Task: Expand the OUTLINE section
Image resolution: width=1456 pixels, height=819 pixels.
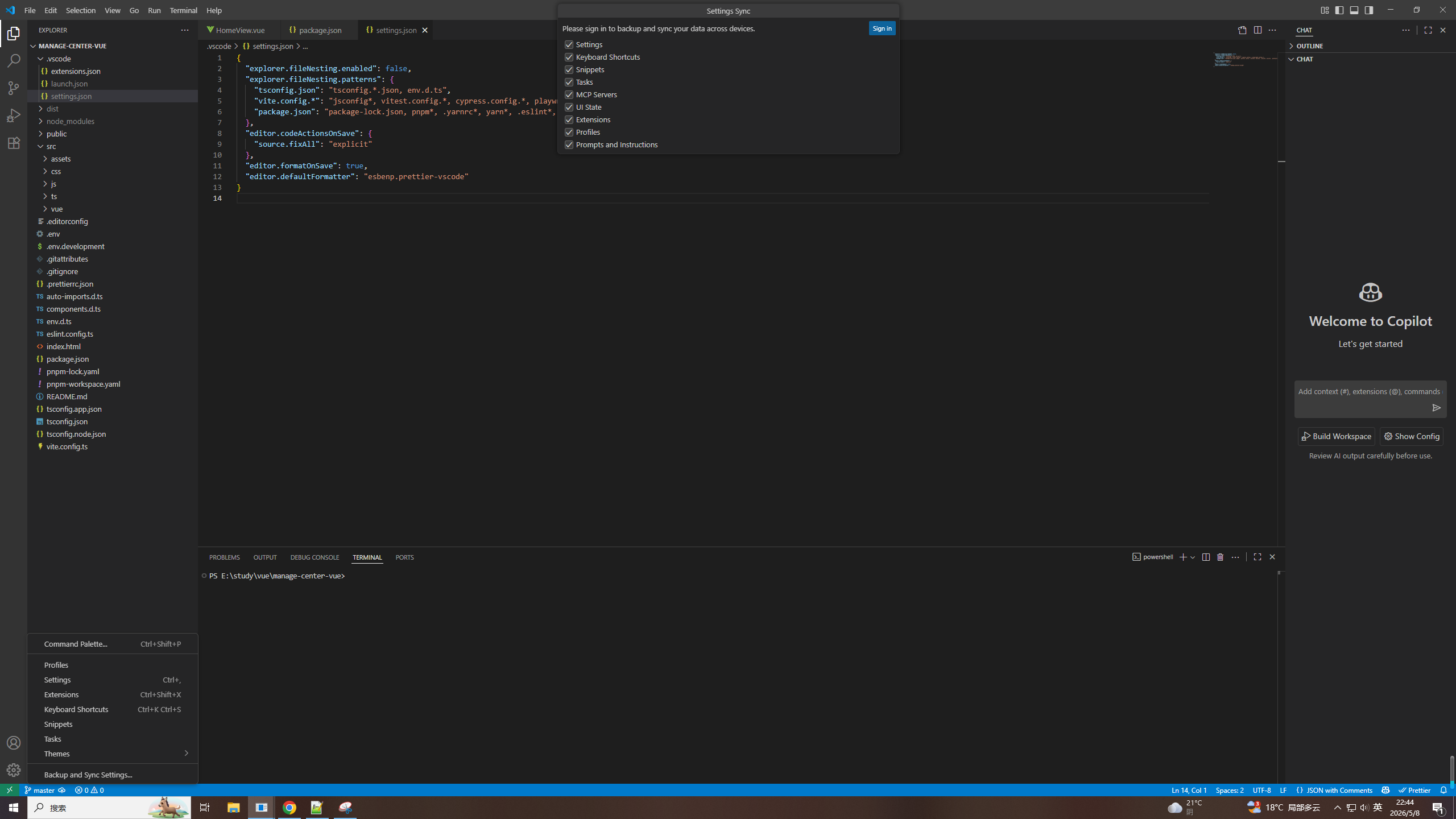Action: (1371, 46)
